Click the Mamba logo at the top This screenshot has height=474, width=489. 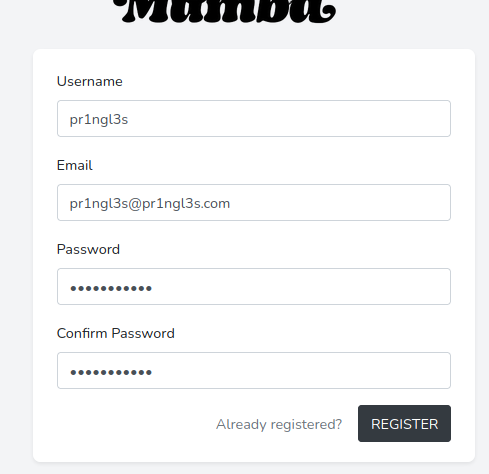tap(224, 11)
